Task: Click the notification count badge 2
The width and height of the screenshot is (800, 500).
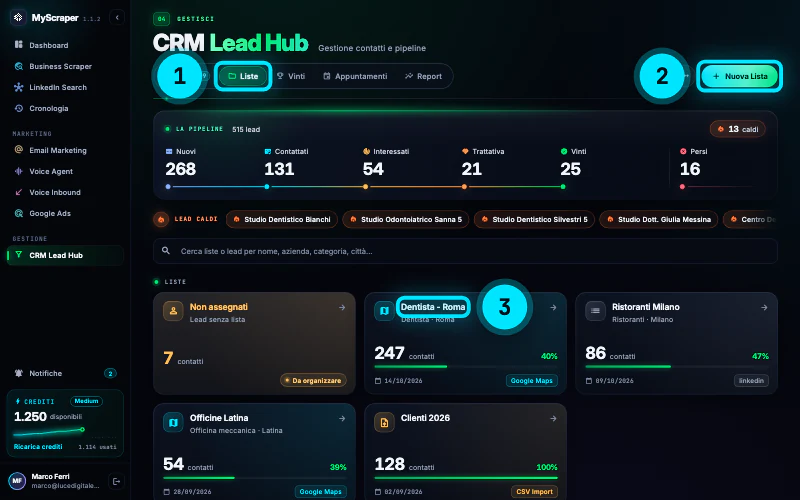Action: pos(110,373)
